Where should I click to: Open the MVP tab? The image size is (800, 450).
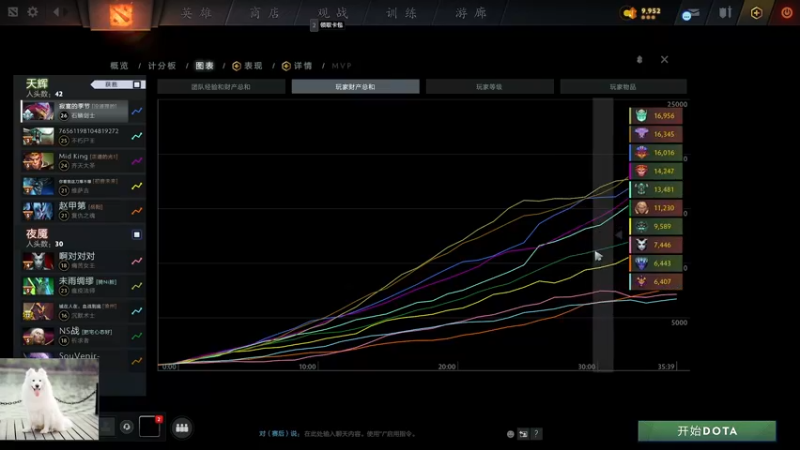(x=341, y=66)
